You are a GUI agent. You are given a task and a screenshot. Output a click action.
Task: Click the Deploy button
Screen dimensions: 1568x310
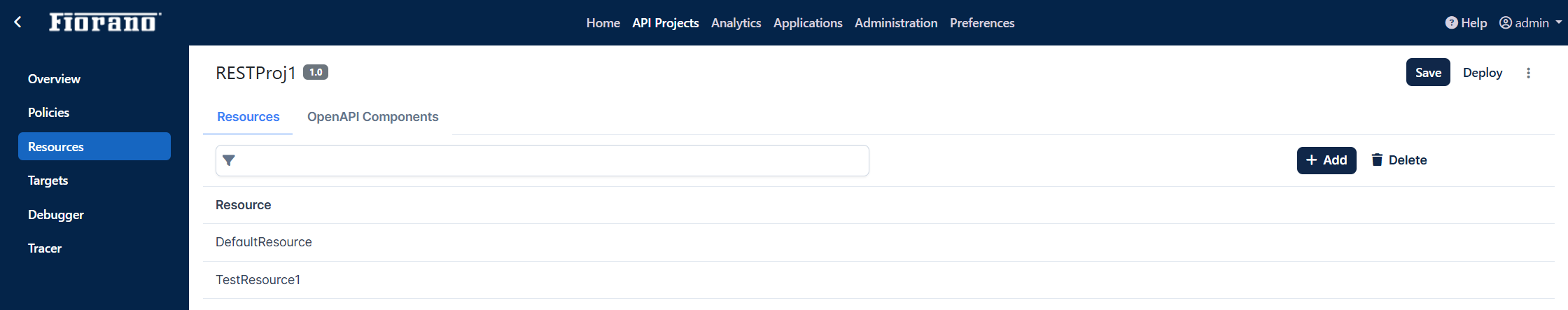(1482, 73)
